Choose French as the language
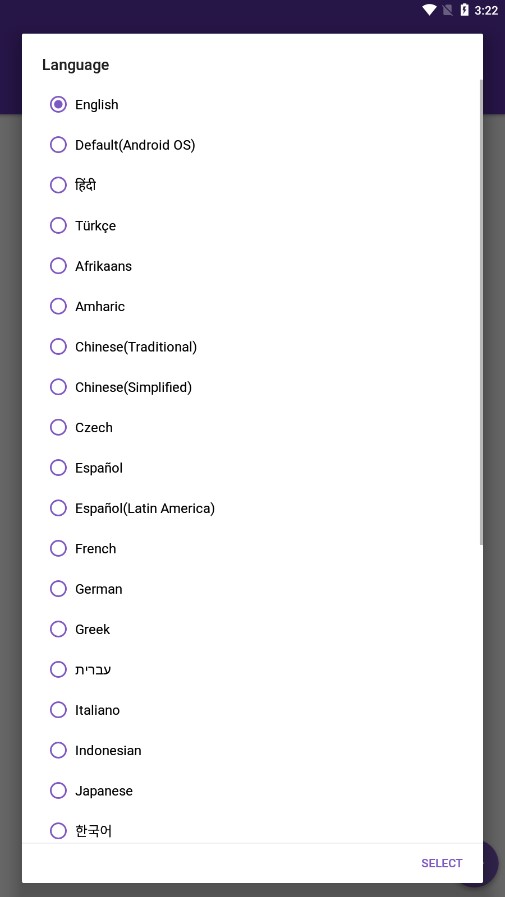This screenshot has height=897, width=505. tap(252, 548)
